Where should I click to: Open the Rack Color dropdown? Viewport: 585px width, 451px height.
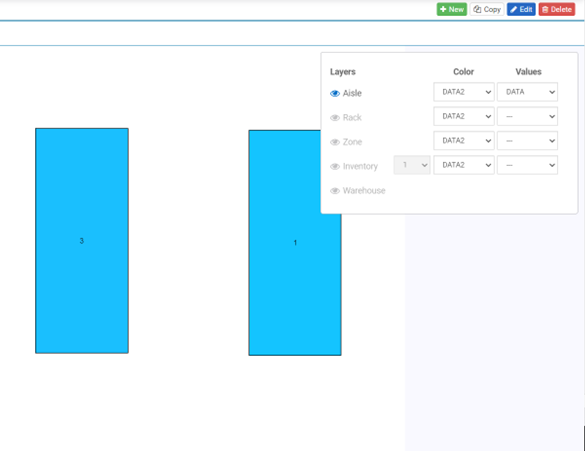pyautogui.click(x=464, y=116)
